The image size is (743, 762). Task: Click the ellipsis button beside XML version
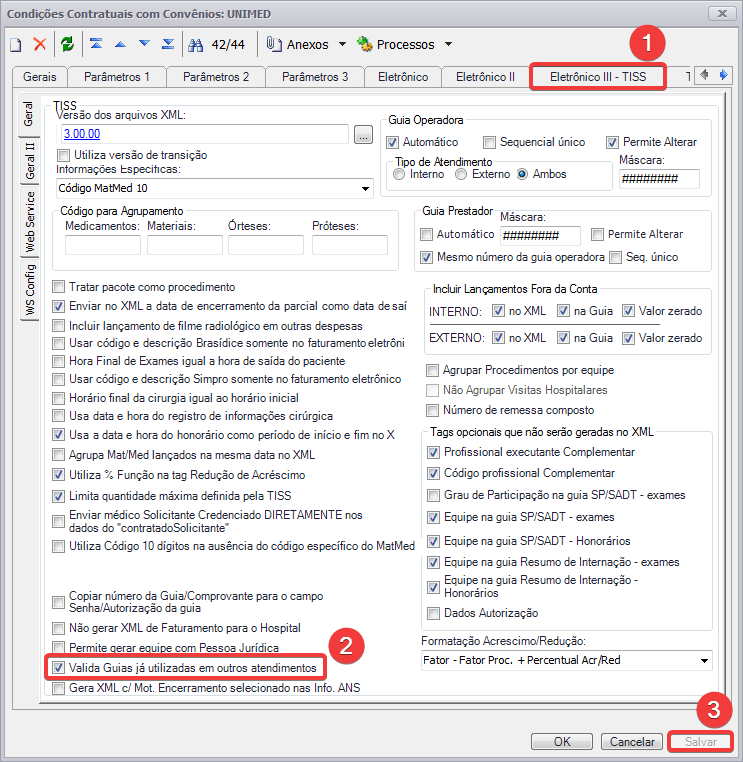pos(363,134)
